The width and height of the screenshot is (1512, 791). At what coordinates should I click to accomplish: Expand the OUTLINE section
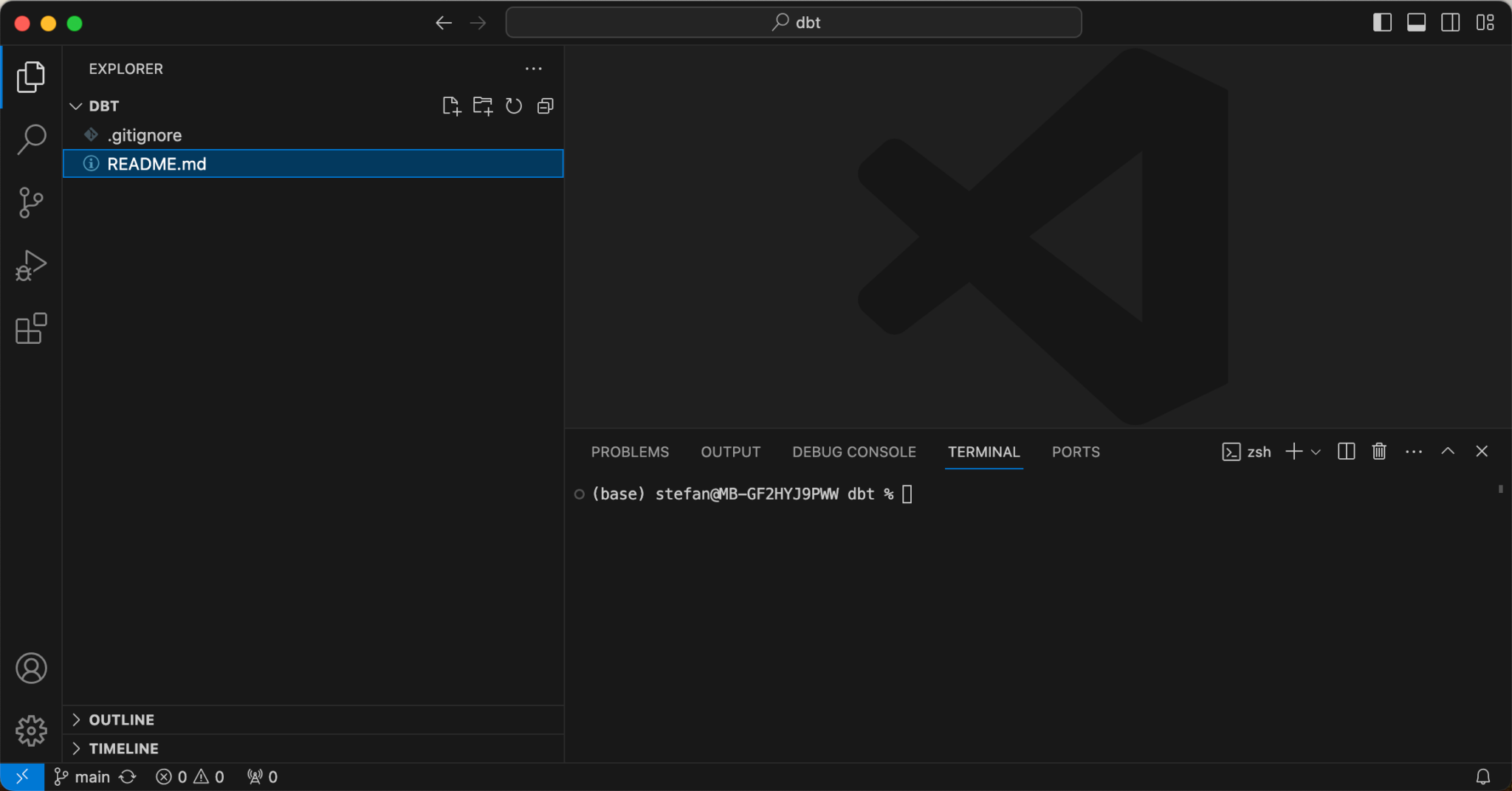click(122, 719)
